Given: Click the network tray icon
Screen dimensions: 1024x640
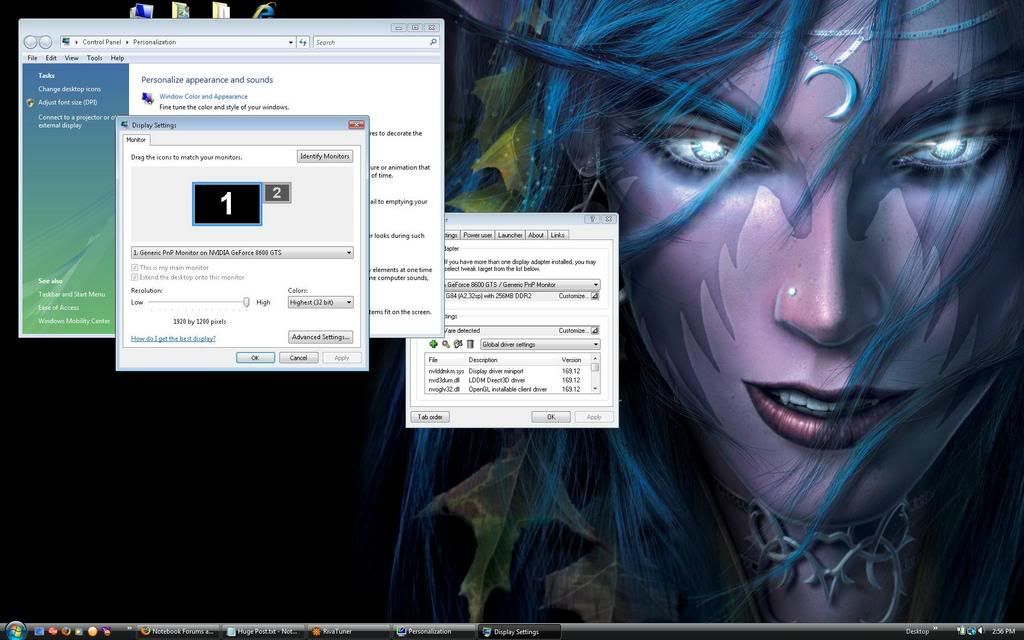Looking at the screenshot, I should pyautogui.click(x=971, y=631).
